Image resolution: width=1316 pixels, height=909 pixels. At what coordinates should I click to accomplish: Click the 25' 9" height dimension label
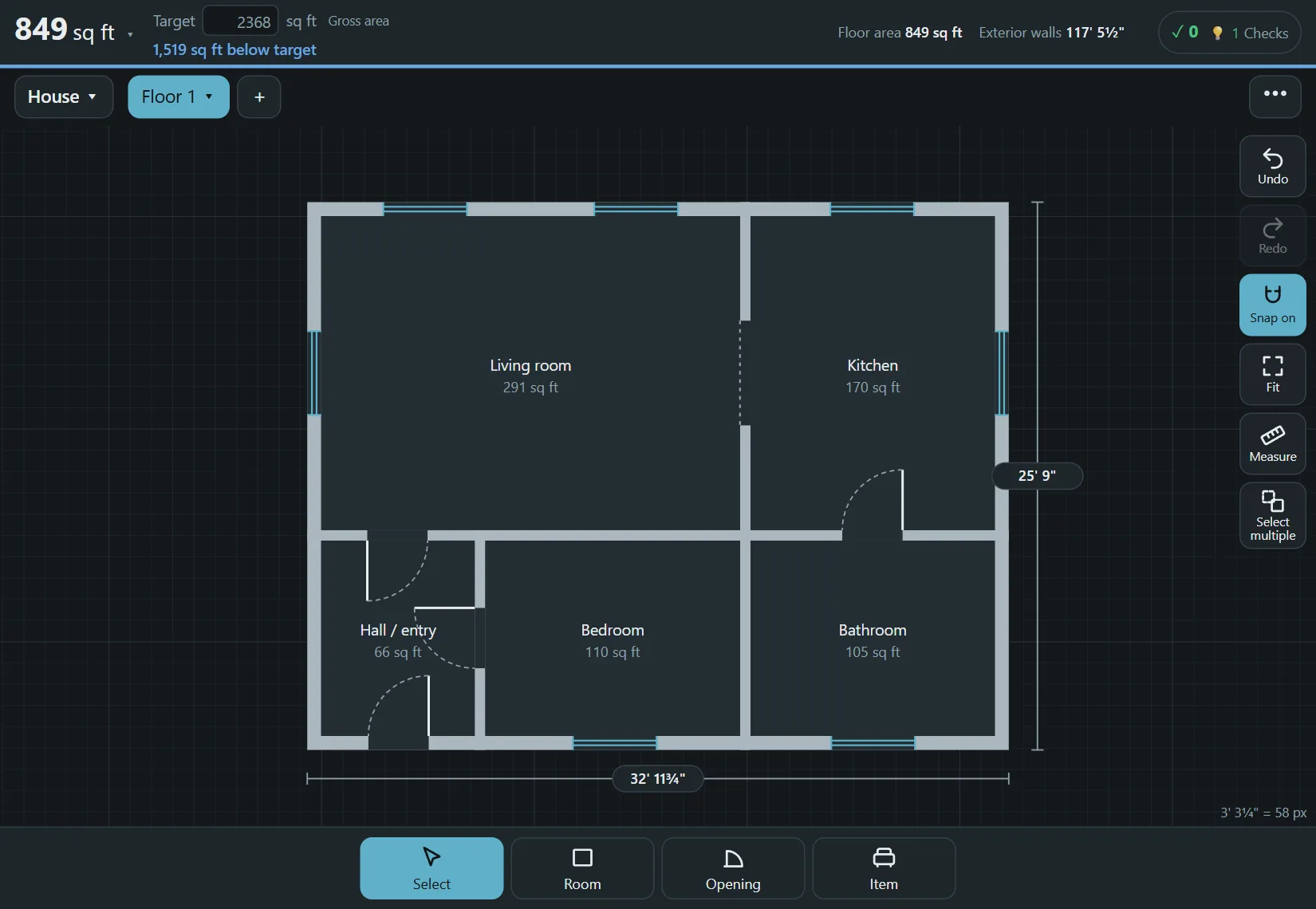point(1037,476)
